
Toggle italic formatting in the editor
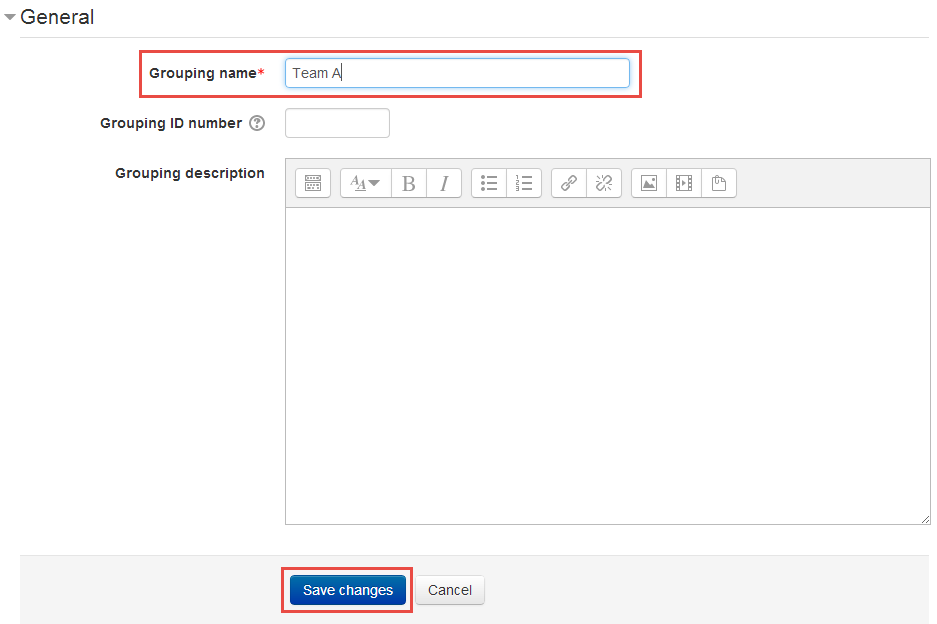pyautogui.click(x=444, y=183)
